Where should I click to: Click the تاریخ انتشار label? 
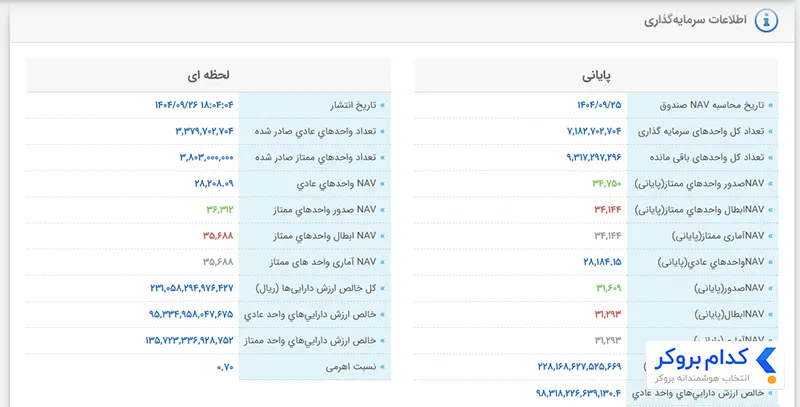(x=353, y=105)
